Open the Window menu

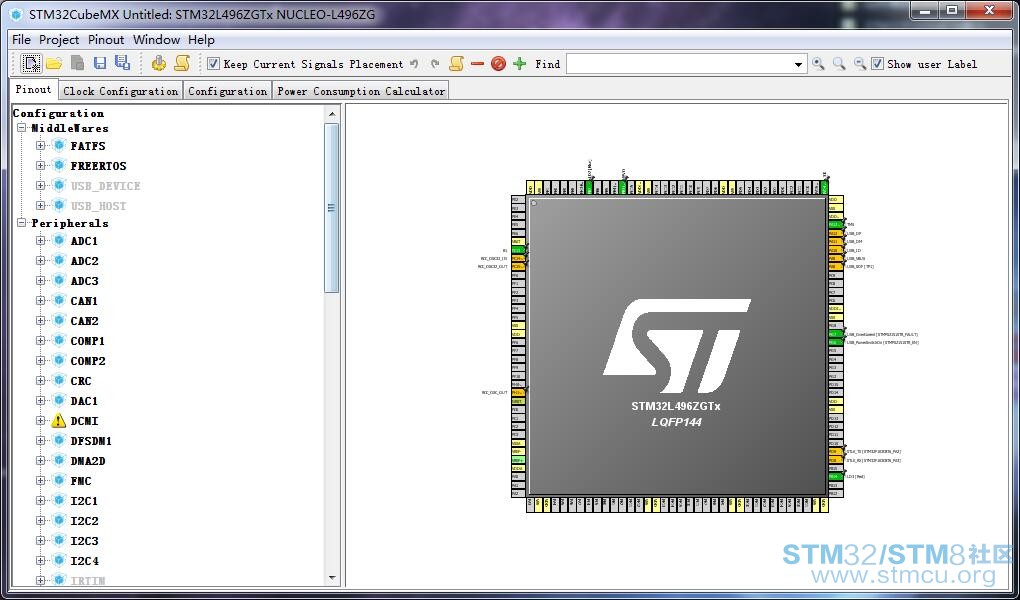click(156, 40)
